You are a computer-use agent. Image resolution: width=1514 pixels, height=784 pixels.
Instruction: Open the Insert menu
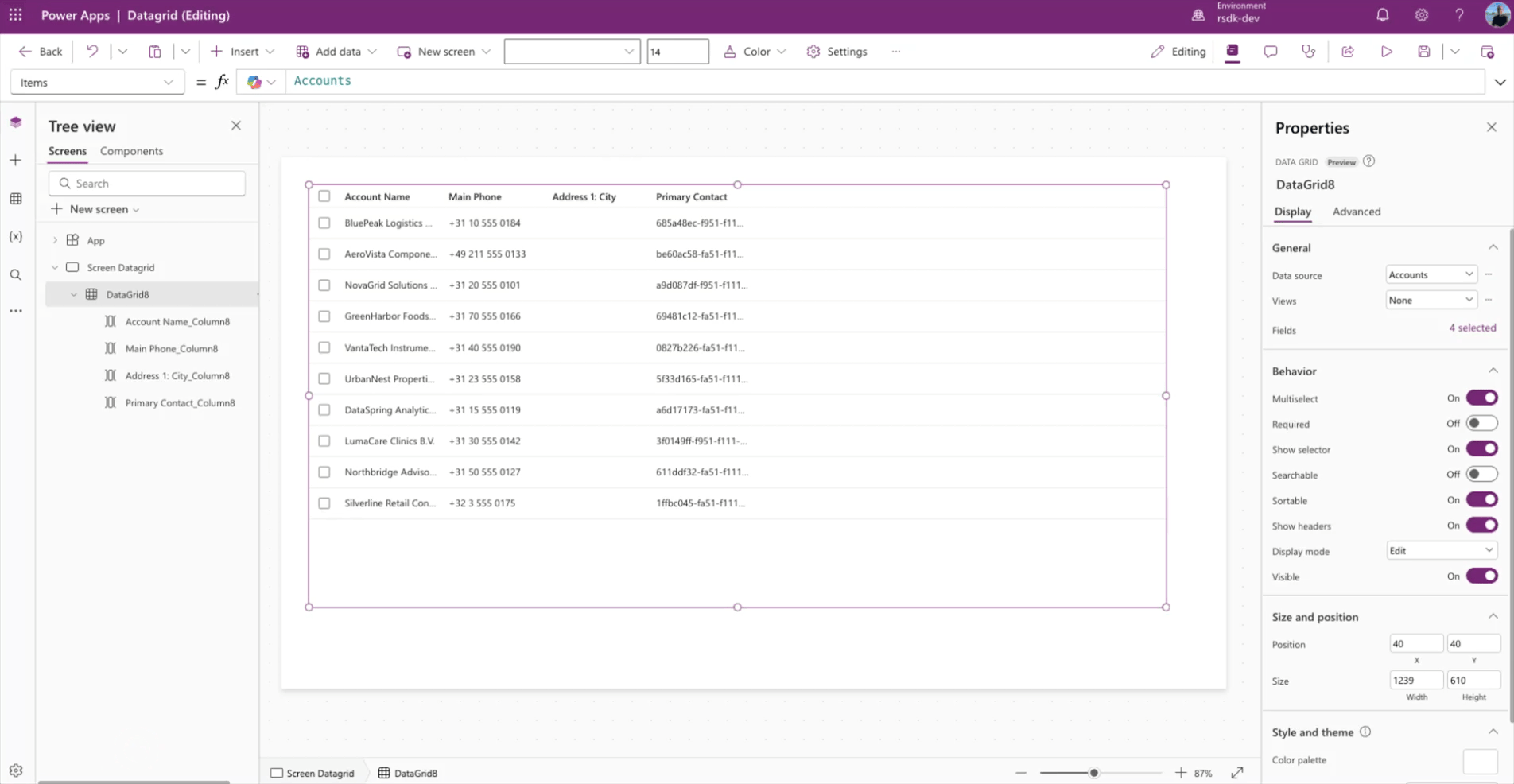click(243, 52)
